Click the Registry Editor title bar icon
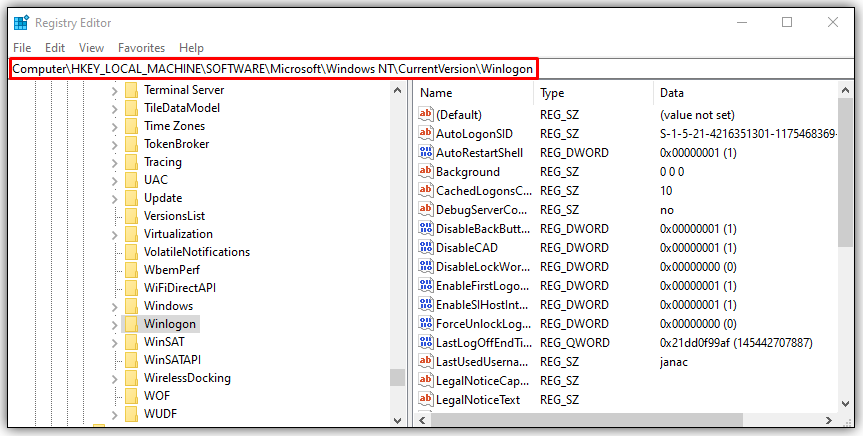Screen dimensions: 863x436 [21, 22]
